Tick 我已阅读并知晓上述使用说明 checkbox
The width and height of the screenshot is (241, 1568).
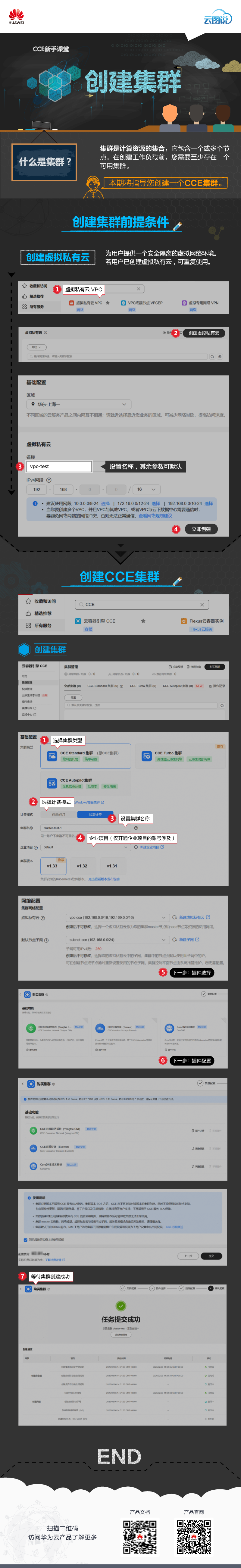(25, 1239)
